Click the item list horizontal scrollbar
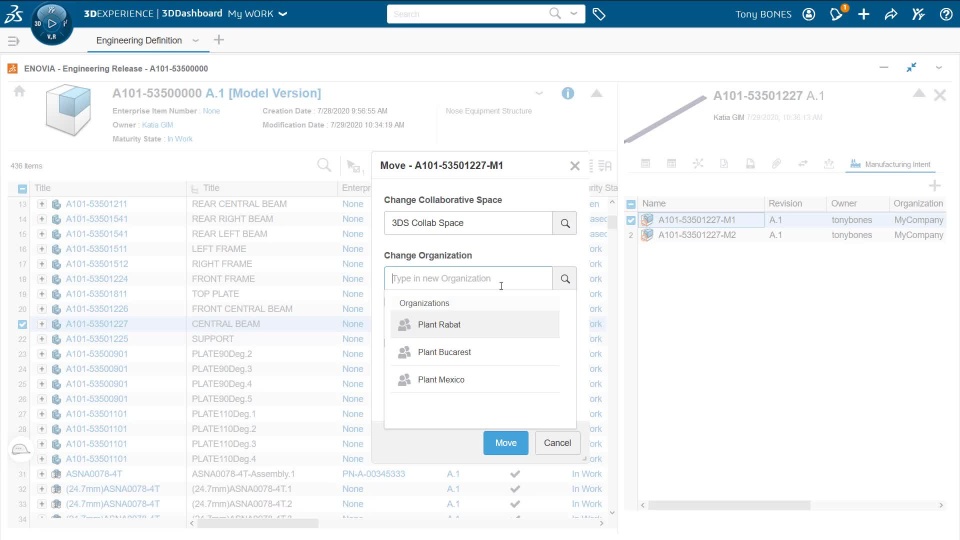The height and width of the screenshot is (540, 960). click(258, 523)
